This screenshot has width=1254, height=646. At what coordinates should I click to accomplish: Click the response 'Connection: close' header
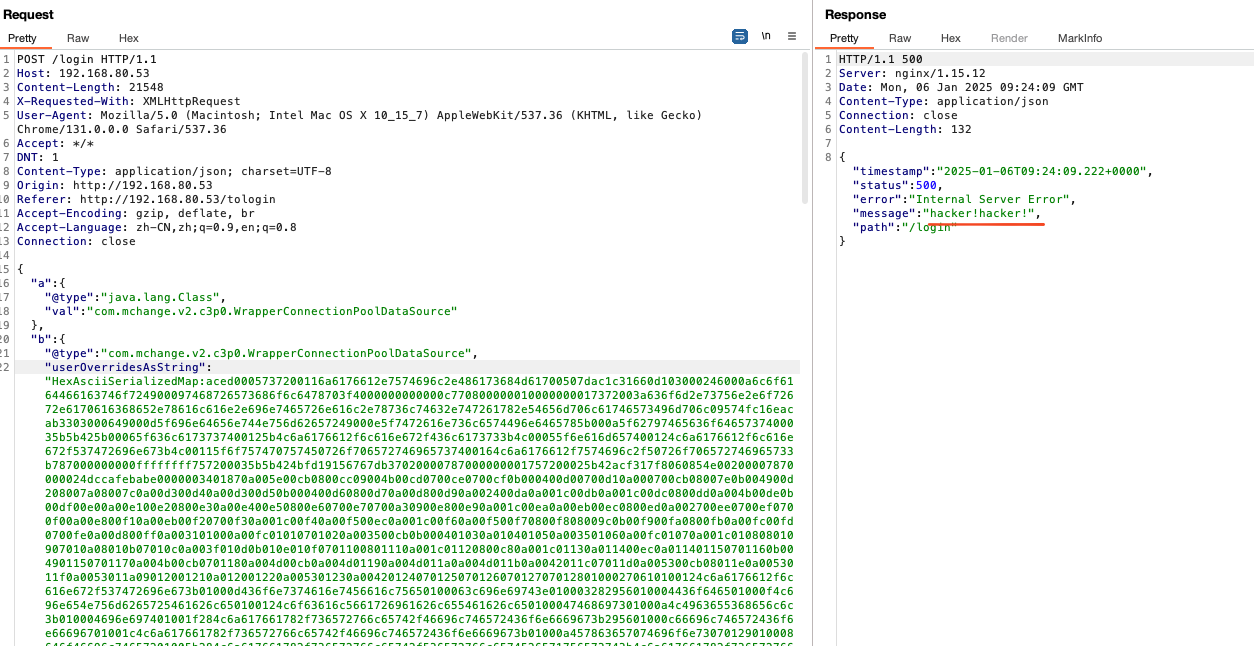[898, 115]
